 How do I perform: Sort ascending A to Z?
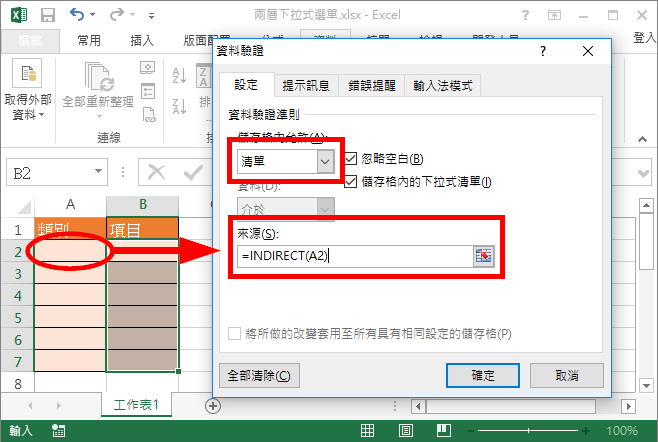180,76
